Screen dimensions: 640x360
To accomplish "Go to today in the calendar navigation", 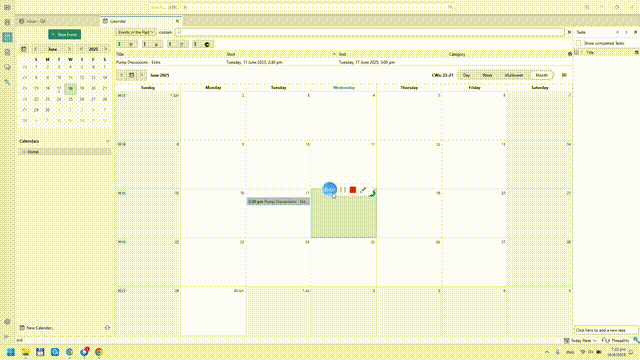I will [x=131, y=75].
